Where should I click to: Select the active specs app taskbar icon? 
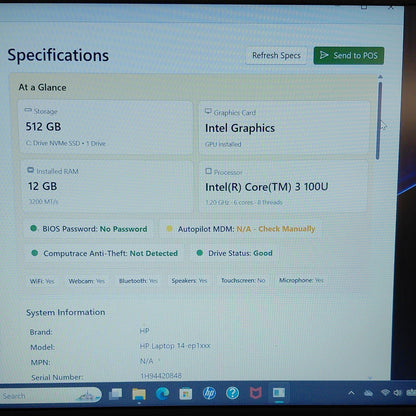(x=279, y=393)
